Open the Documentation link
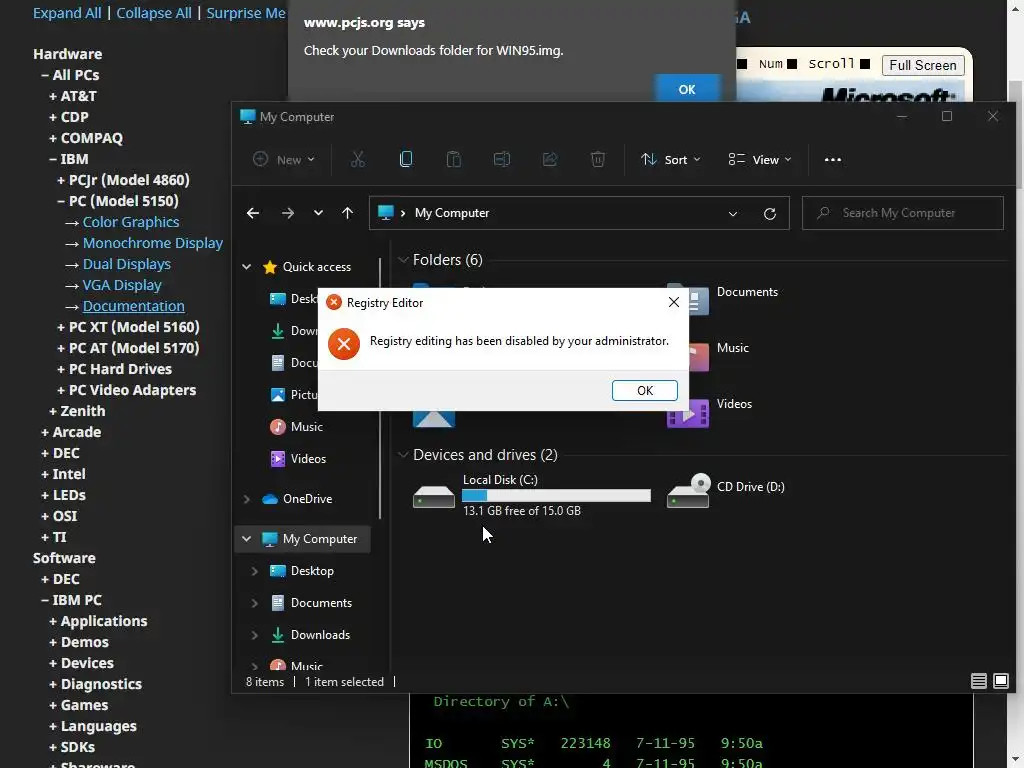Viewport: 1024px width, 768px height. click(134, 306)
